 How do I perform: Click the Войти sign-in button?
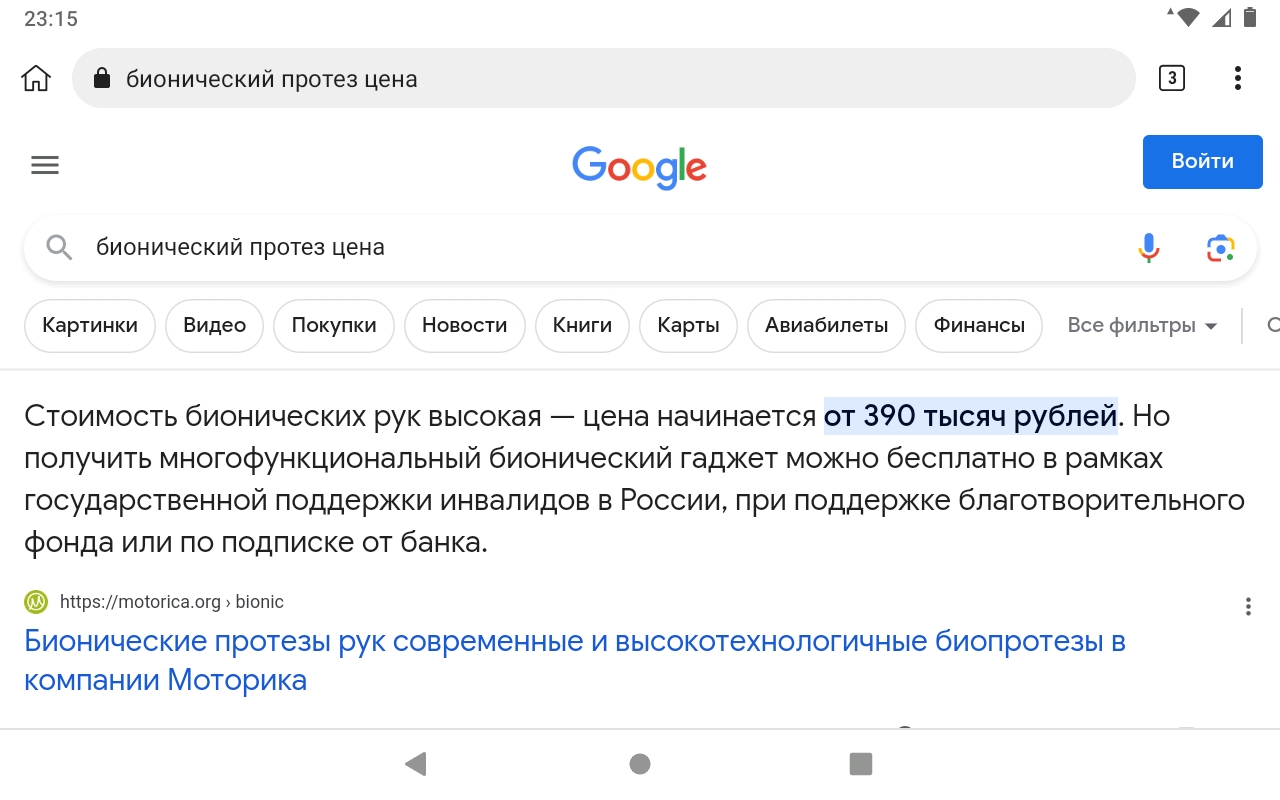(1202, 161)
